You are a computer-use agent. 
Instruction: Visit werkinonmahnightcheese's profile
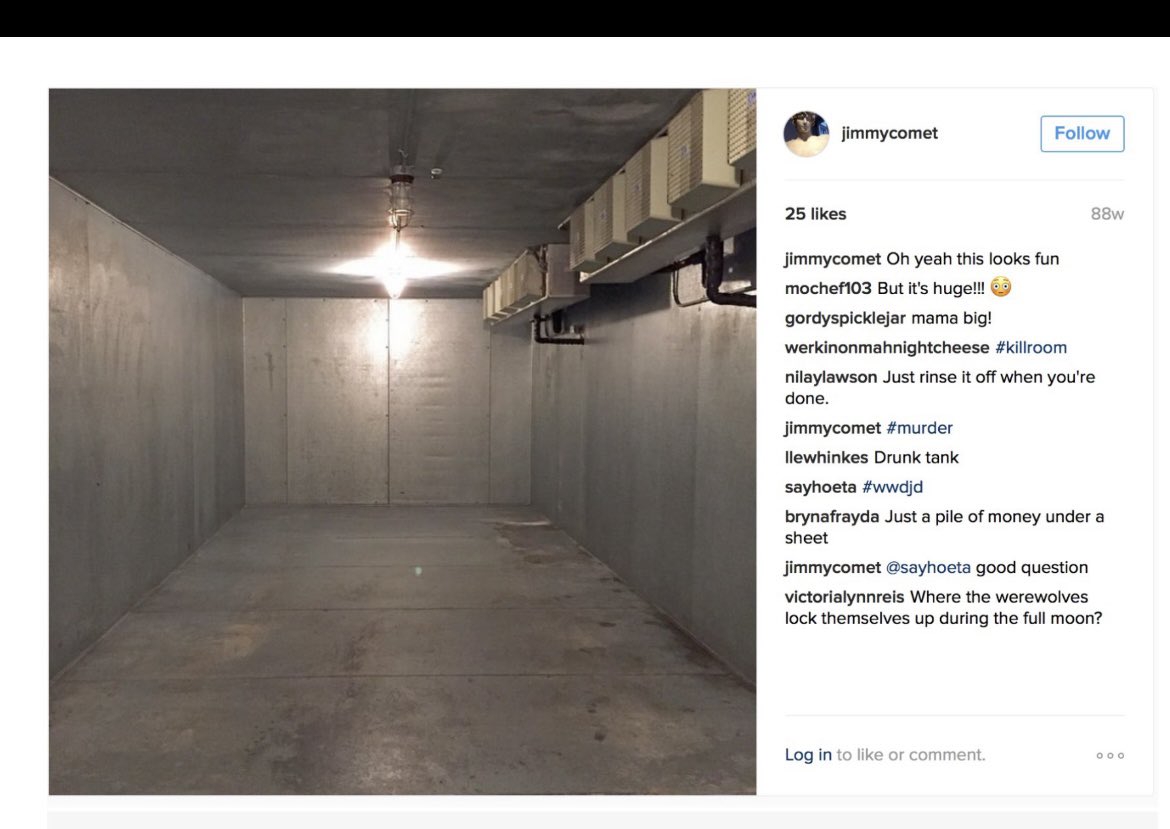coord(886,347)
